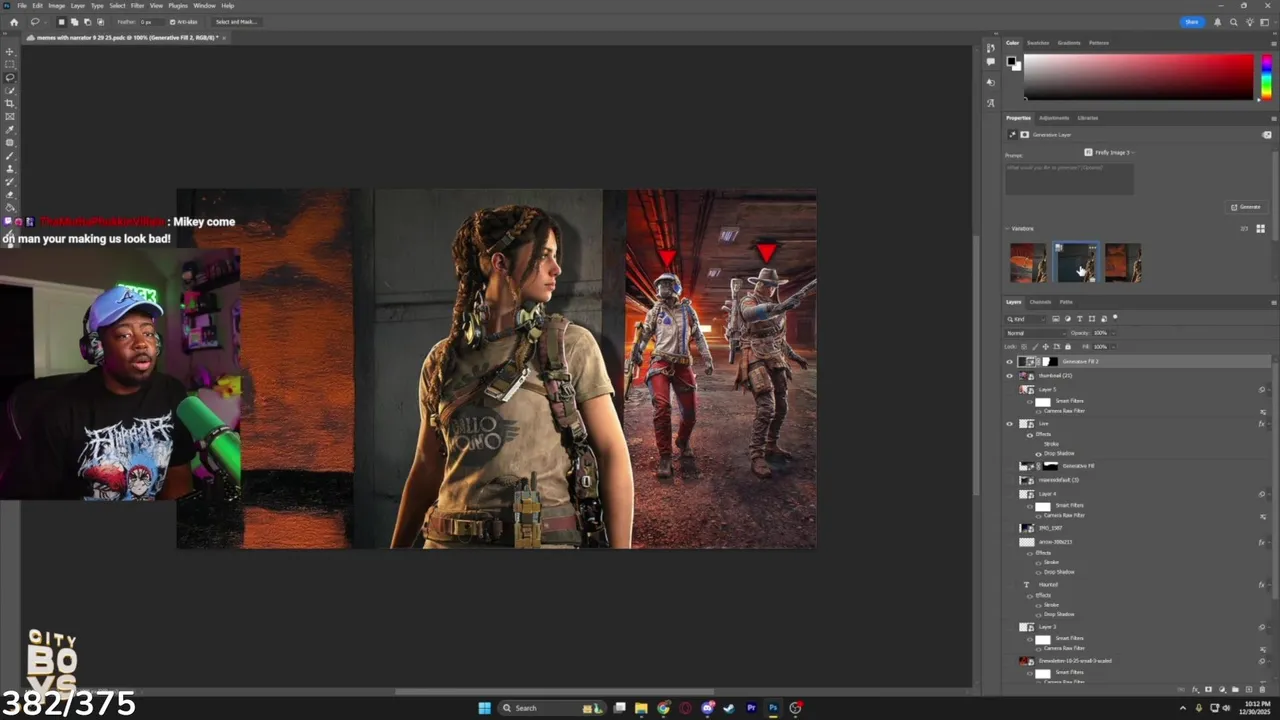Open the Comments panel icon
This screenshot has width=1280, height=720.
991,61
